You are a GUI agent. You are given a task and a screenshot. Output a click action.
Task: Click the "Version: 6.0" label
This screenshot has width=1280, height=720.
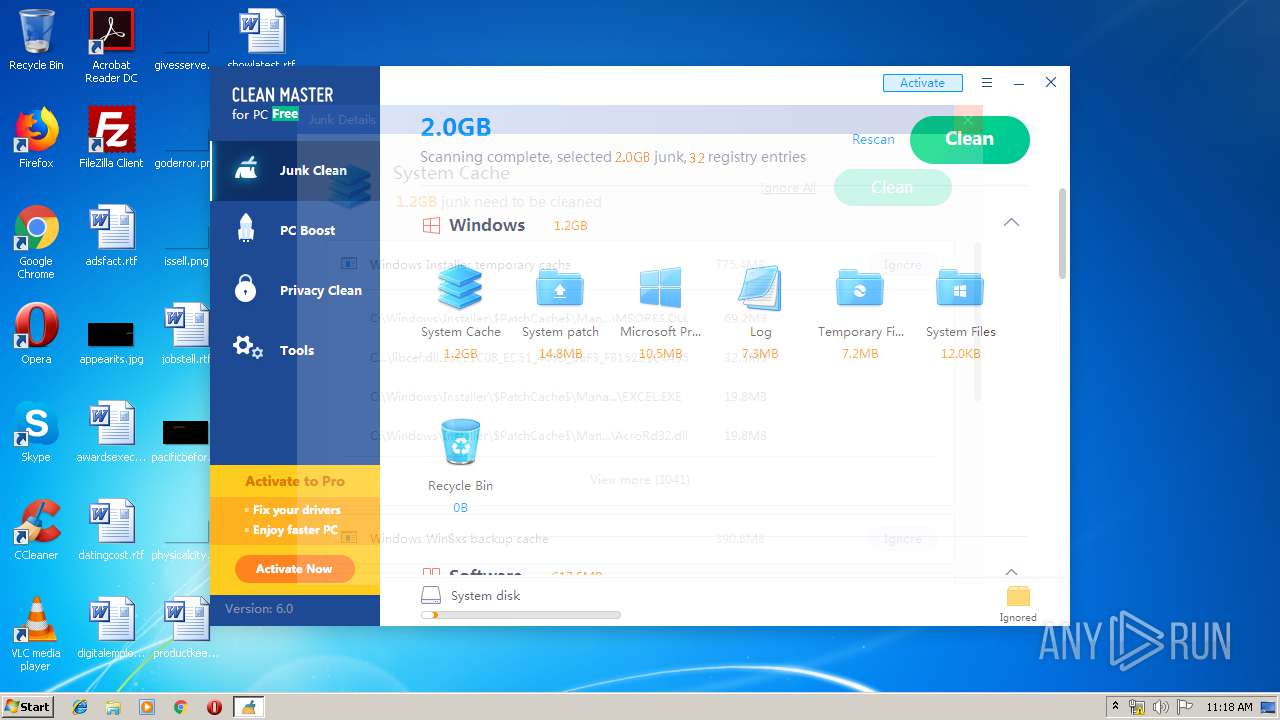(x=259, y=608)
